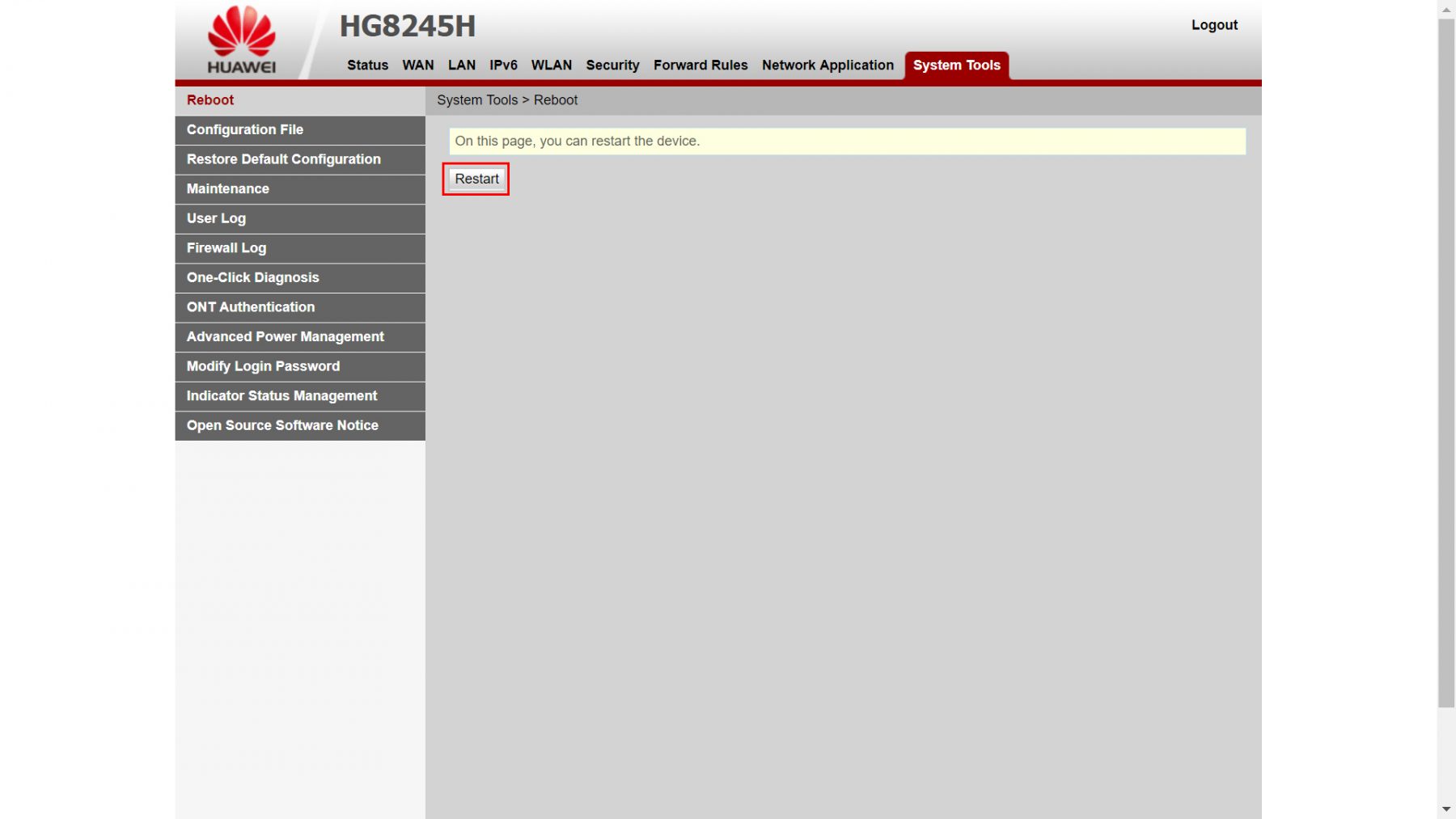
Task: Open Restore Default Configuration page
Action: 283,159
